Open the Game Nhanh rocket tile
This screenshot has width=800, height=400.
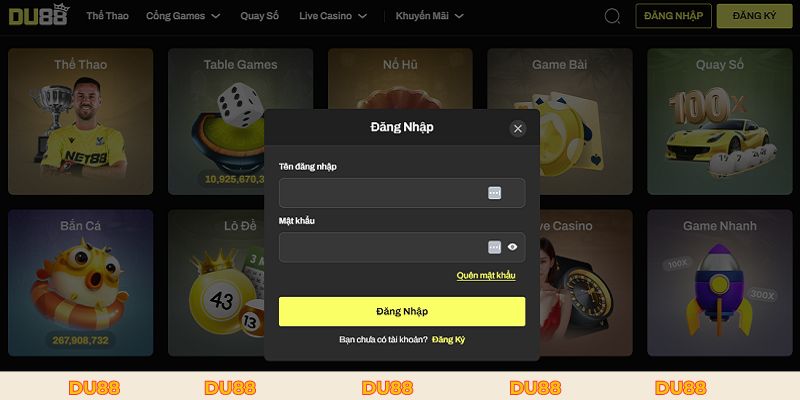pos(719,283)
